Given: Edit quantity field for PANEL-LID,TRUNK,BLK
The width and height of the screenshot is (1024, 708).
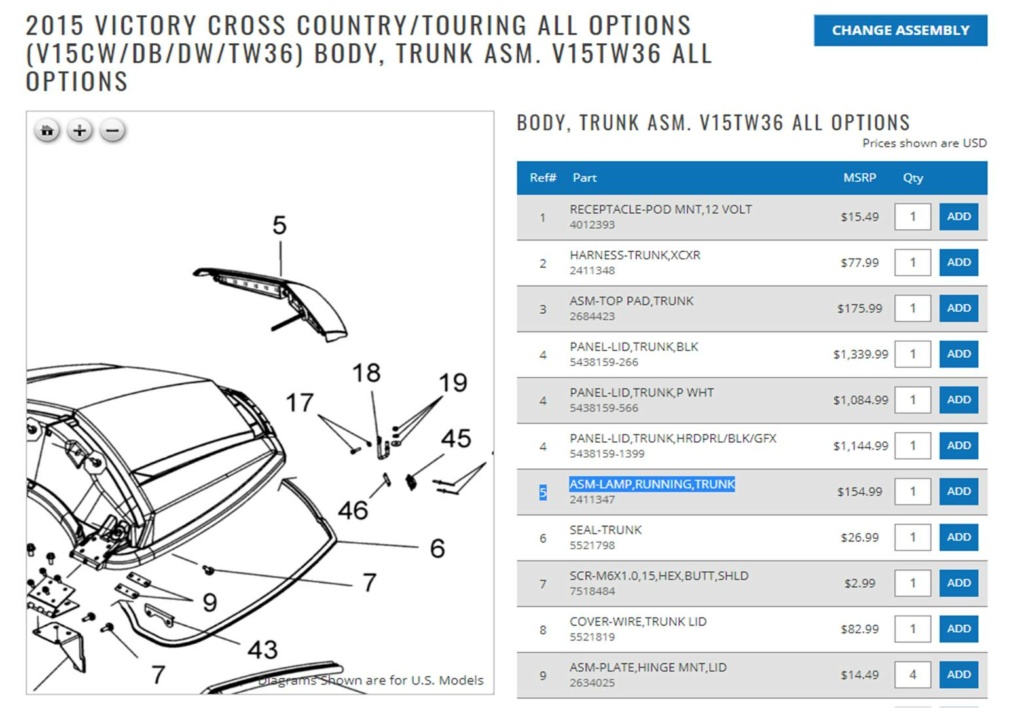Looking at the screenshot, I should click(x=912, y=354).
